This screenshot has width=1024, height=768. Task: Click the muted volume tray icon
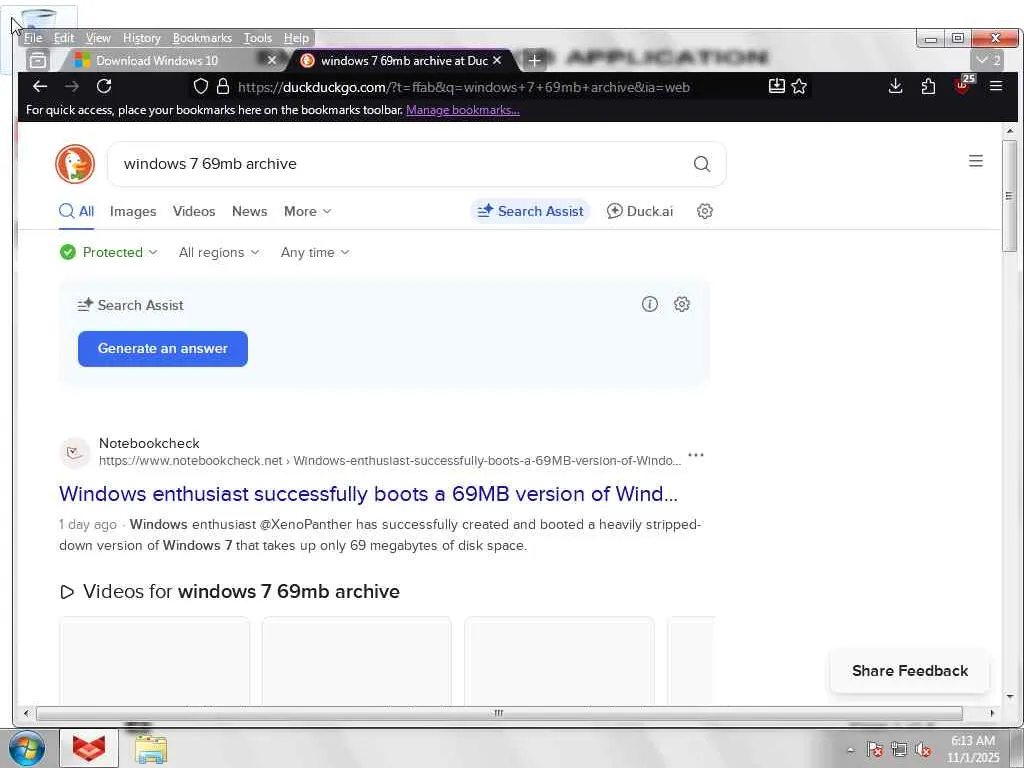click(x=923, y=749)
